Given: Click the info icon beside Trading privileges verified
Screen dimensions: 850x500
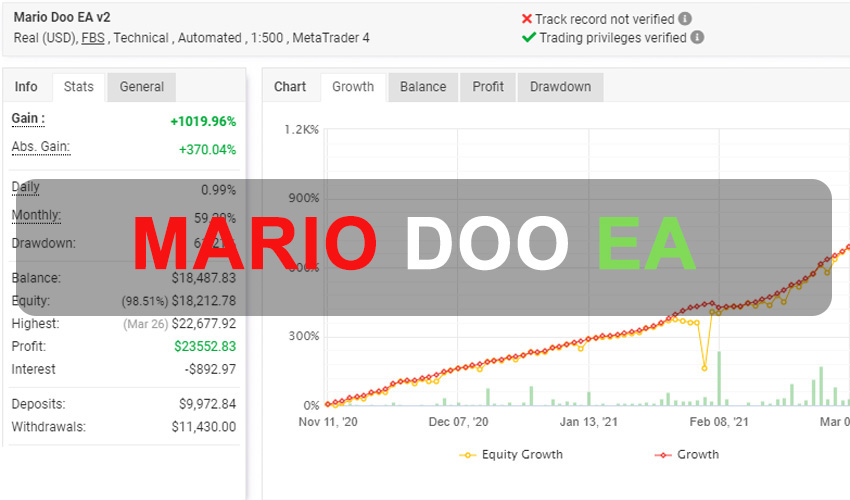Looking at the screenshot, I should 698,37.
